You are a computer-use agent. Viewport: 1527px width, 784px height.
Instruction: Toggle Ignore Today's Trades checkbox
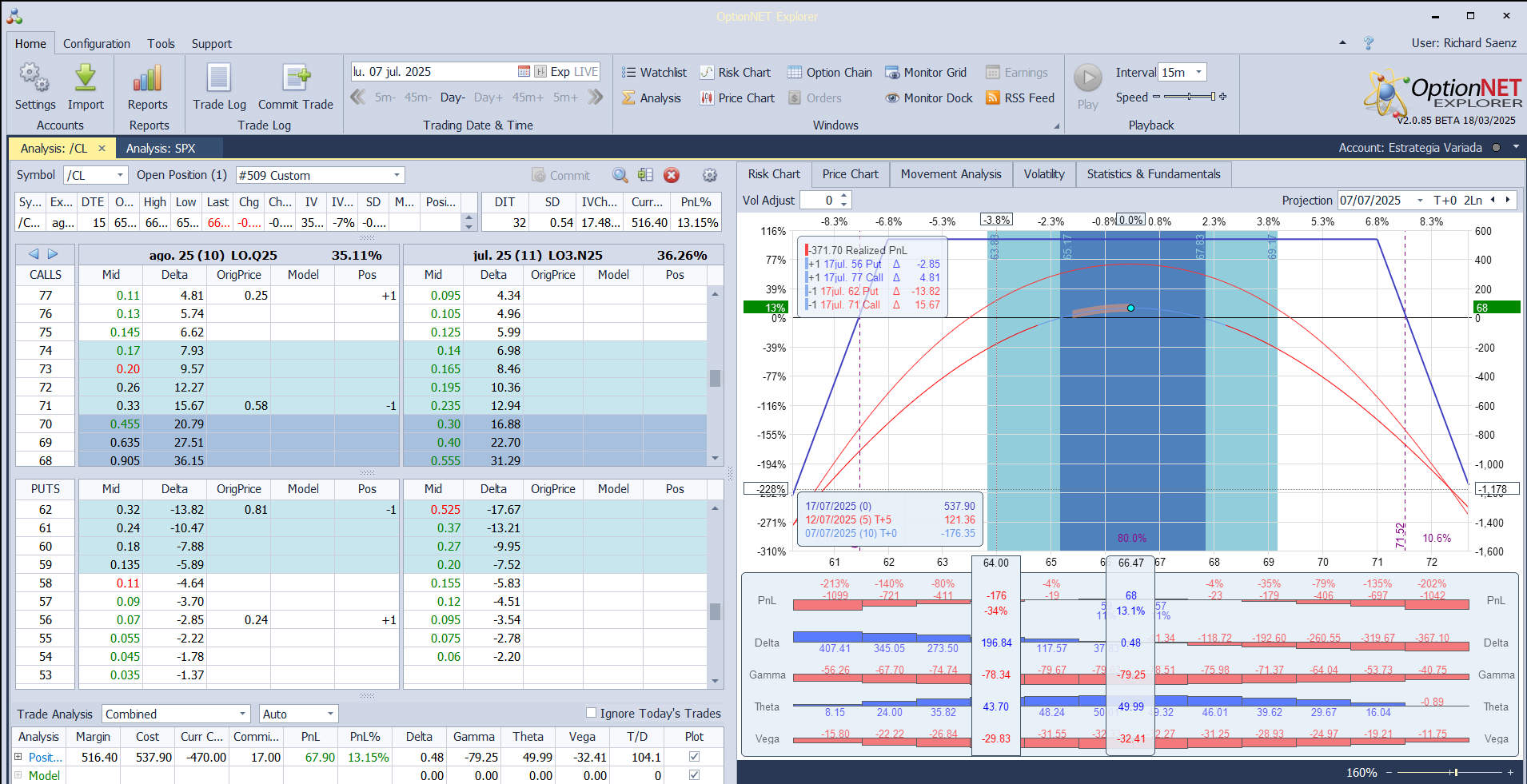(x=592, y=713)
